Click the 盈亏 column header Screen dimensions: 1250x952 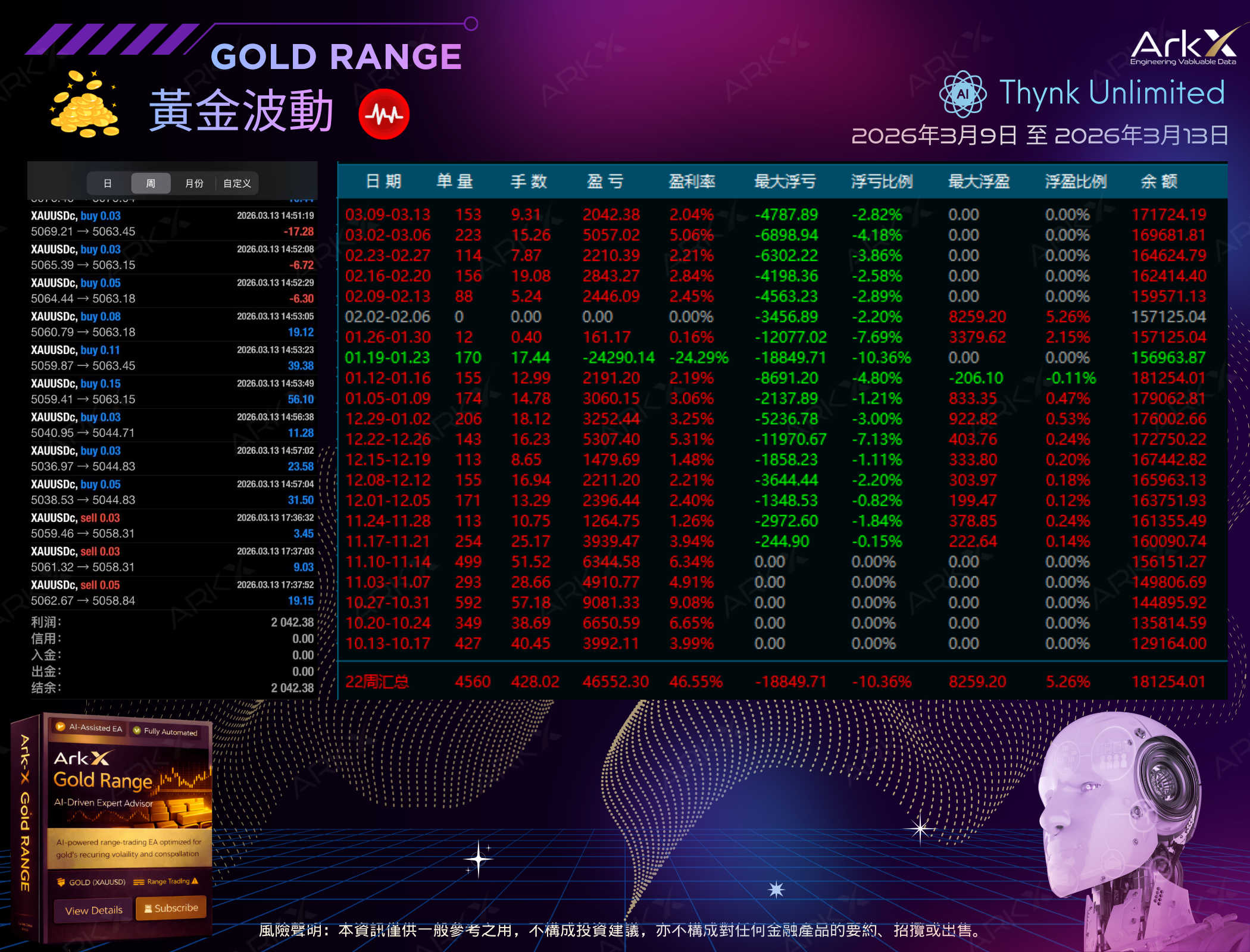coord(605,181)
